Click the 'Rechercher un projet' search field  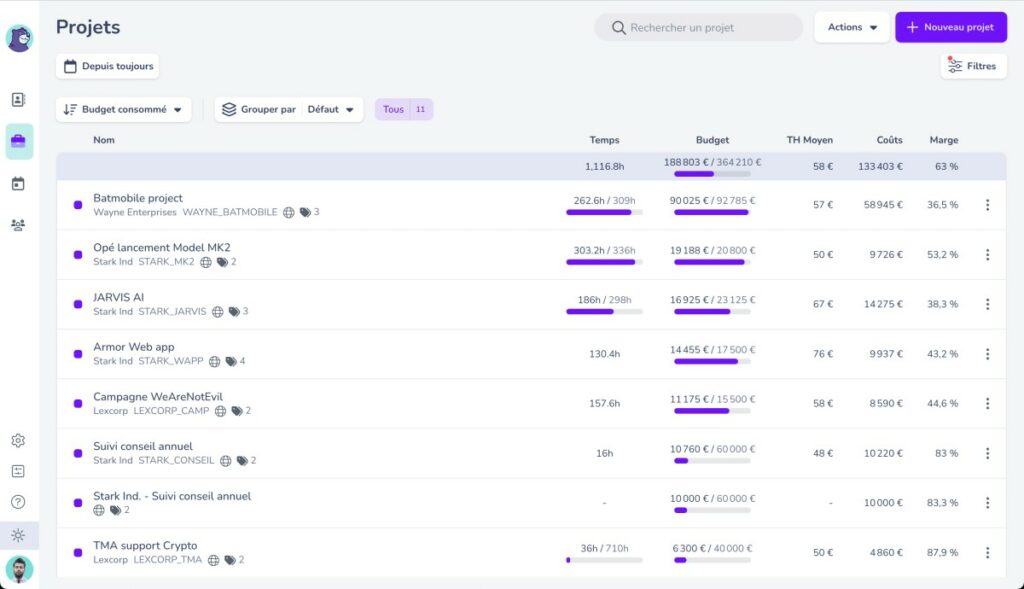[698, 28]
